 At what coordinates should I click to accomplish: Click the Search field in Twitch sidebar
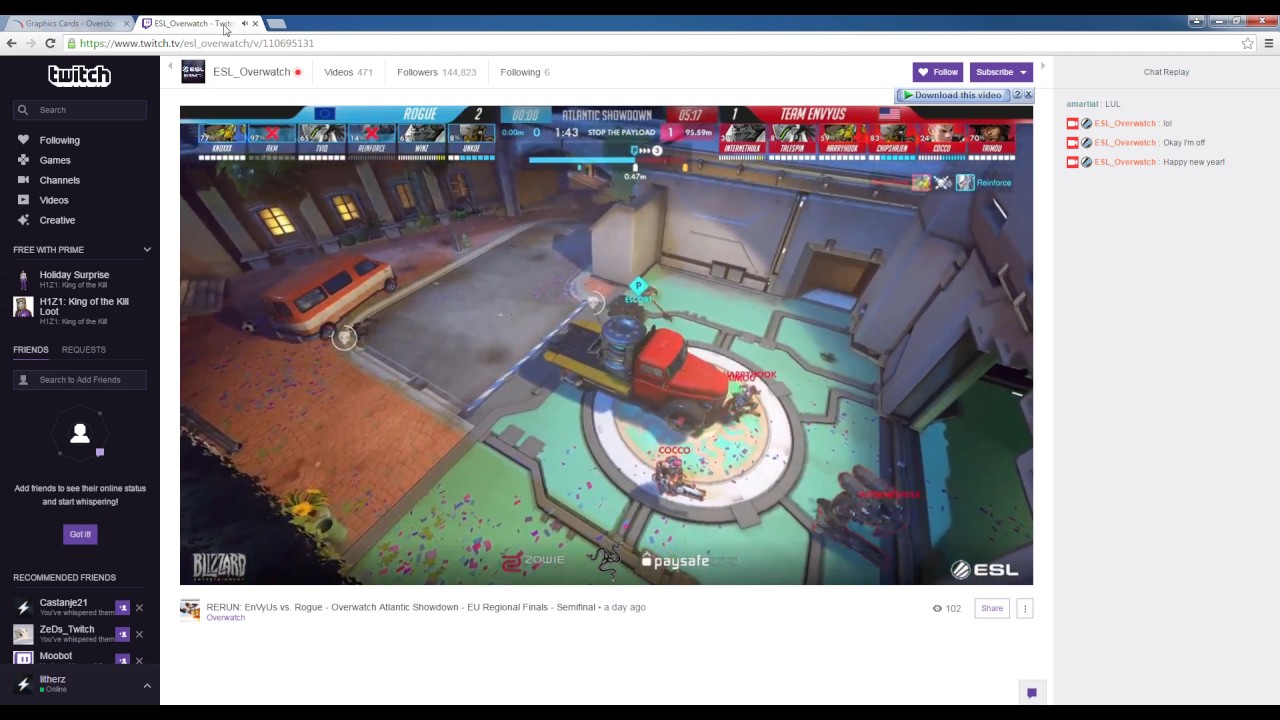point(80,110)
